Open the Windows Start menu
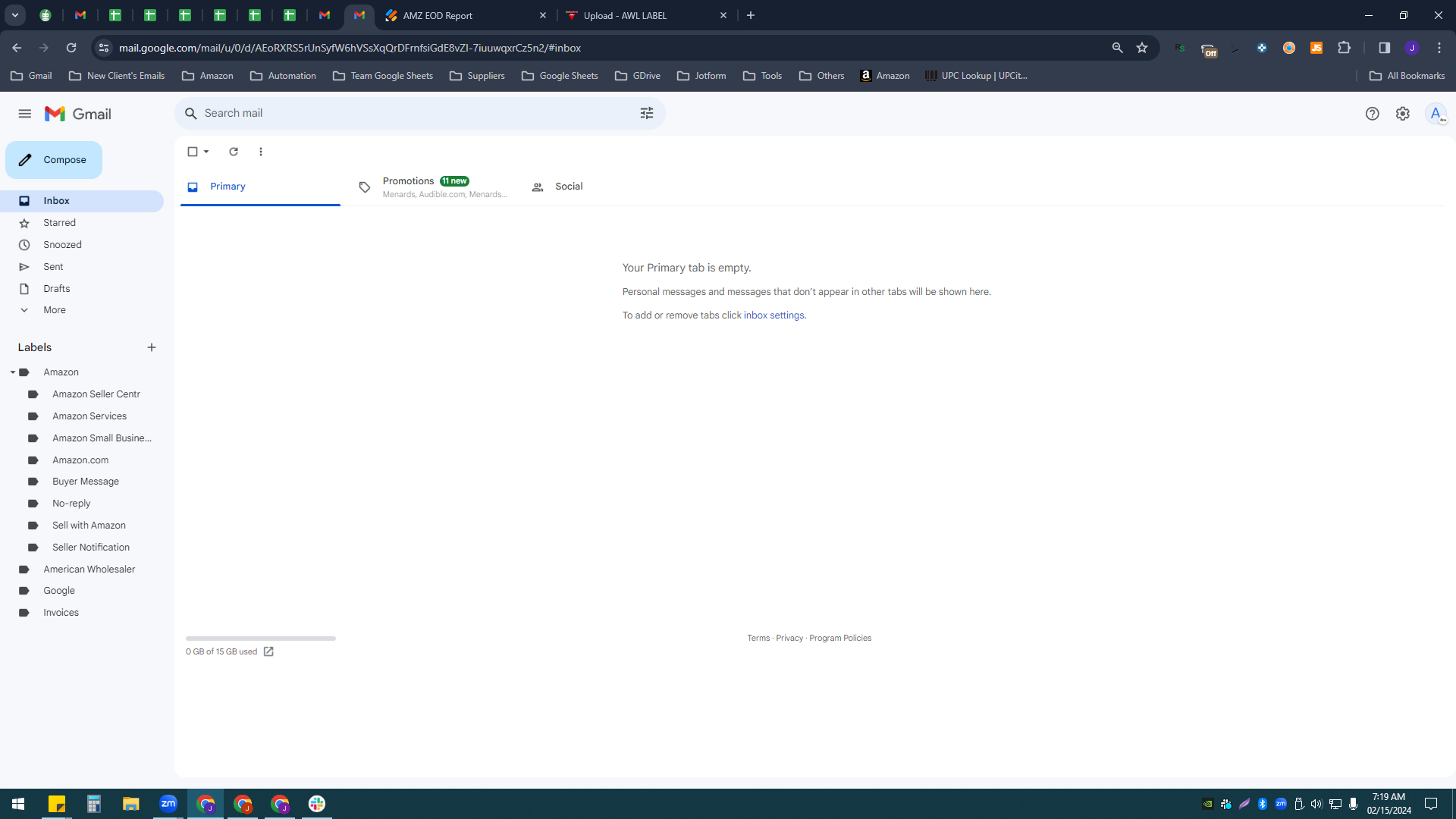This screenshot has width=1456, height=819. point(18,804)
